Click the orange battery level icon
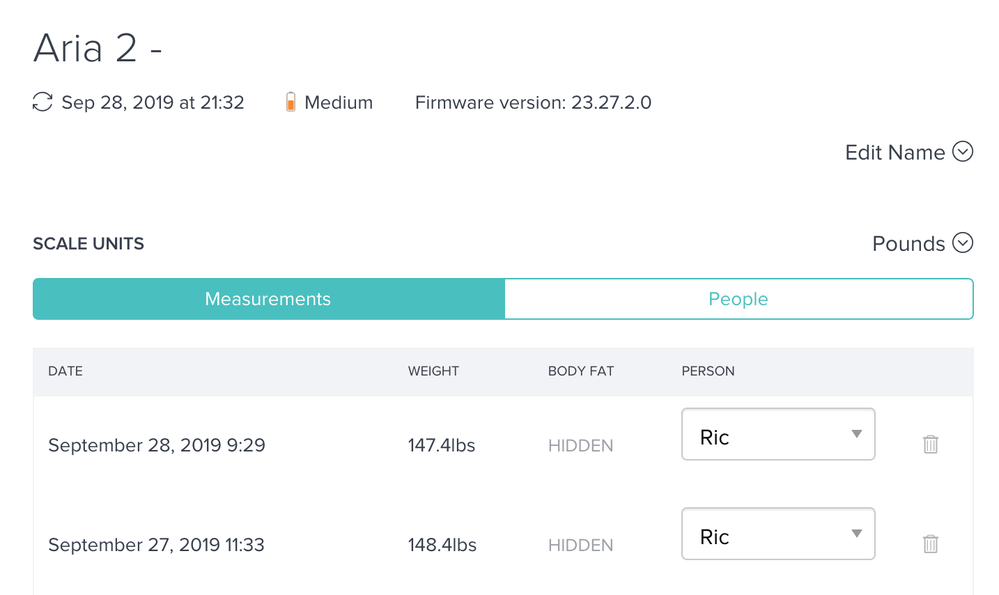The width and height of the screenshot is (999, 595). point(290,102)
